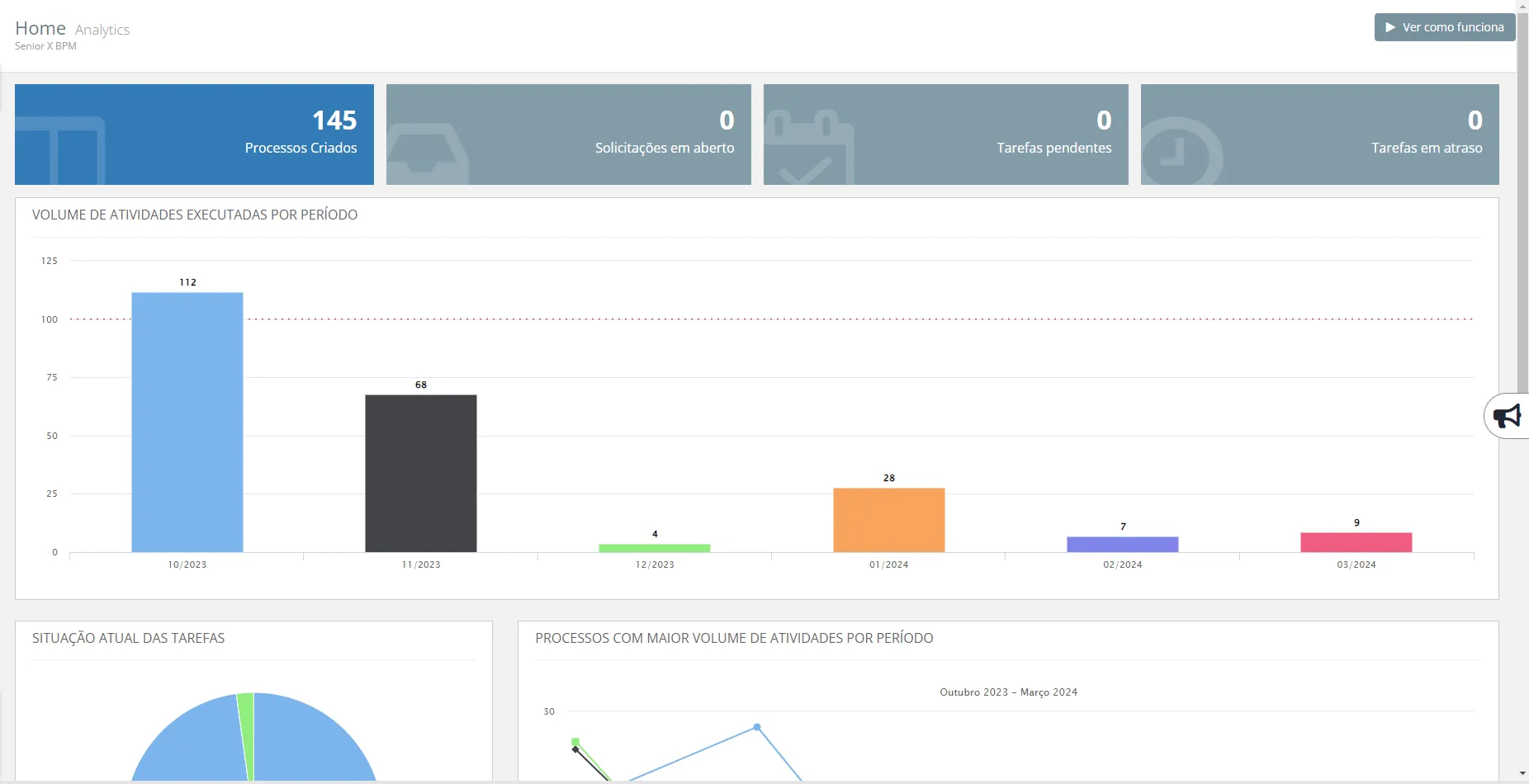Click the green square marker on line chart

[575, 741]
